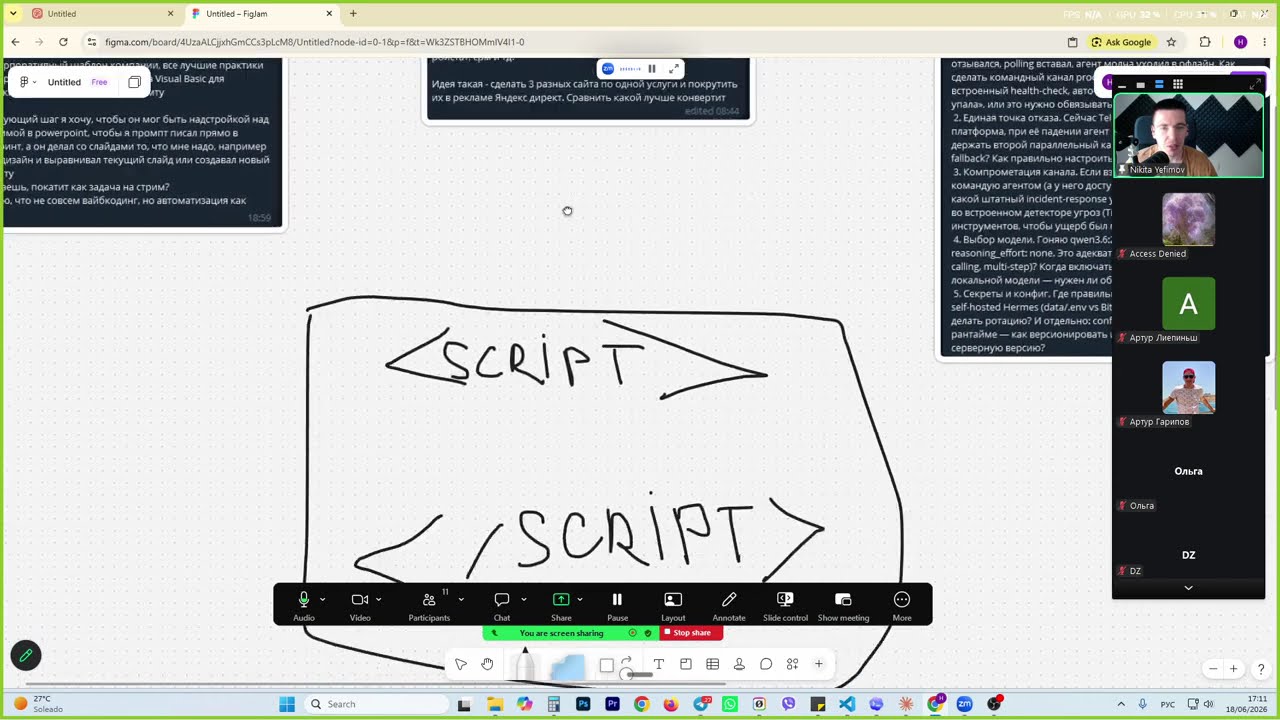Screen dimensions: 1280x720
Task: Toggle the FigJam pages panel icon
Action: [134, 82]
